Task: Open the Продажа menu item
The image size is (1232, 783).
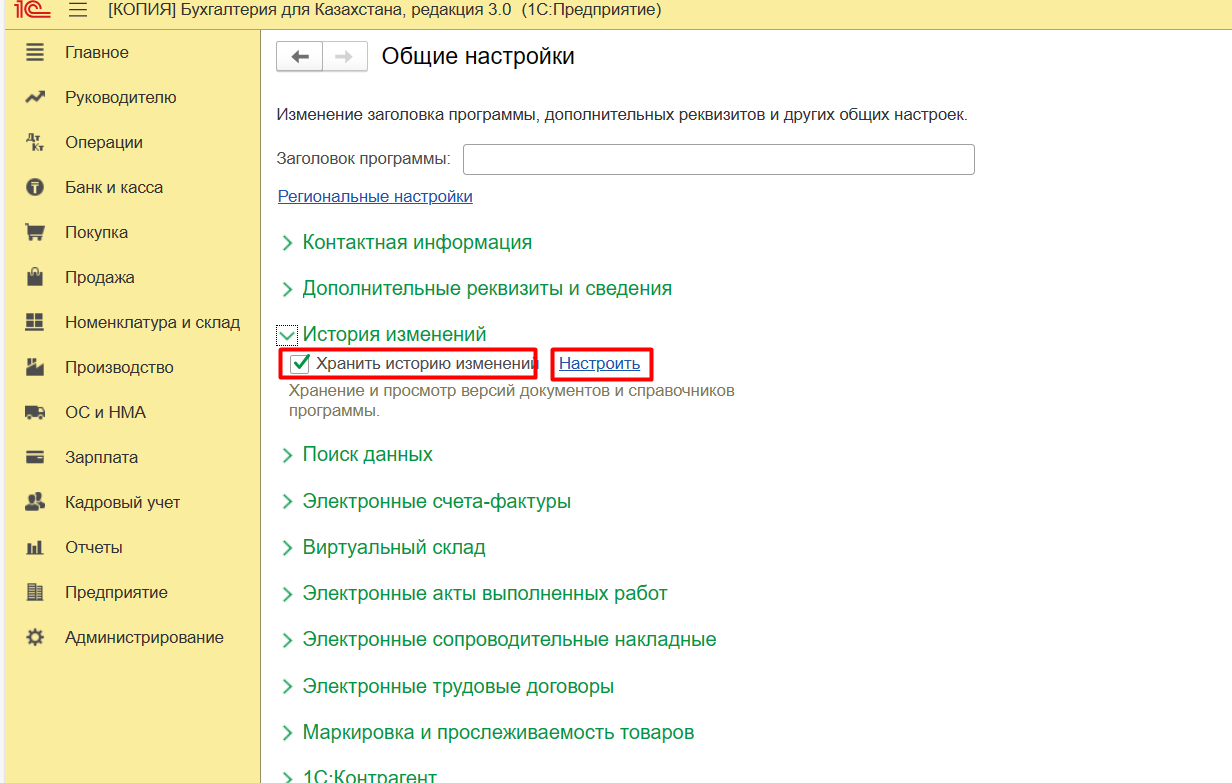Action: (x=100, y=277)
